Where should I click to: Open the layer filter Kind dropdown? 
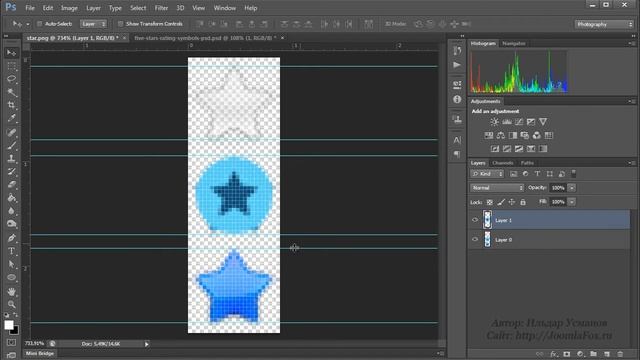(x=487, y=174)
